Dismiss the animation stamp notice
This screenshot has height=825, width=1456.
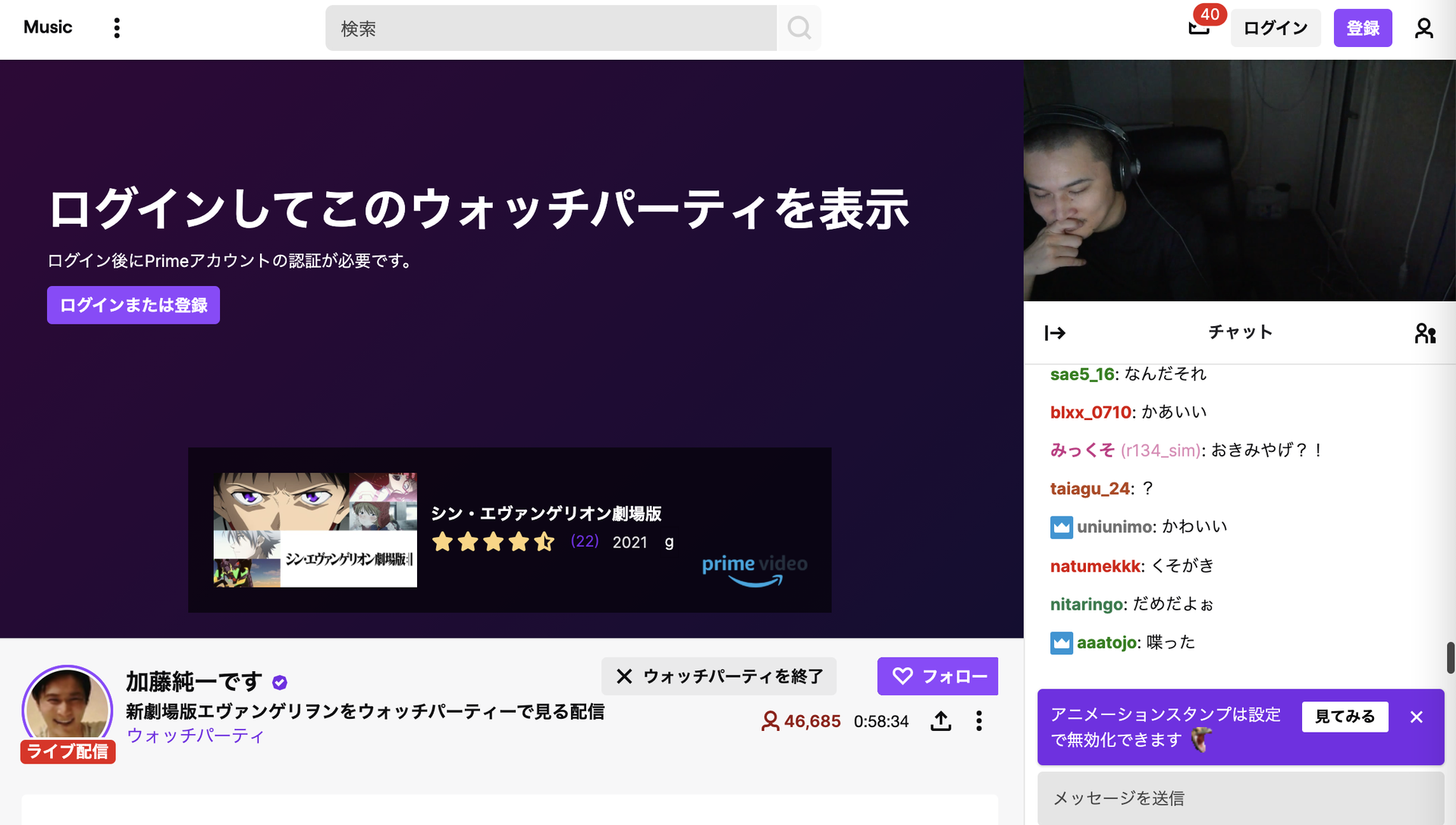tap(1416, 717)
